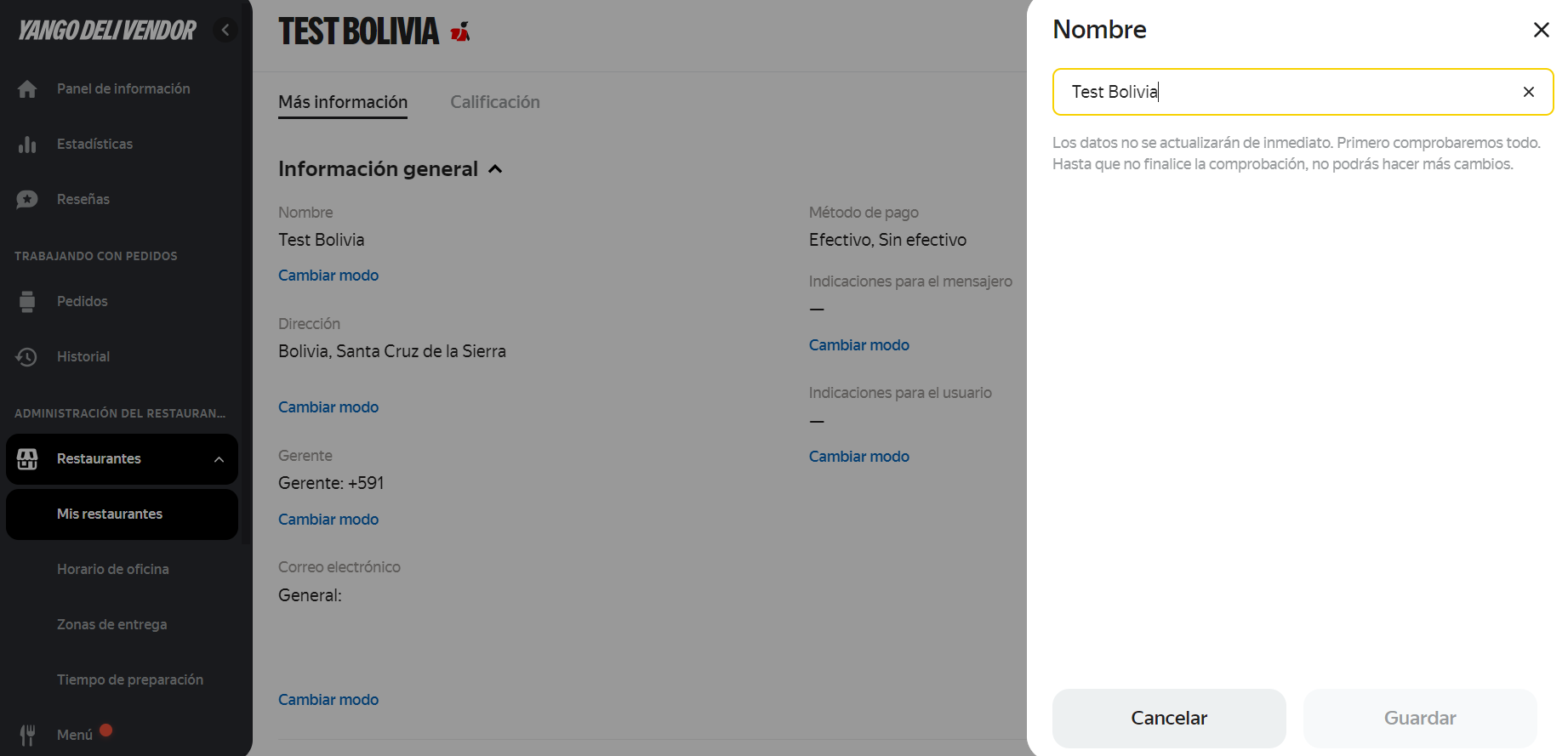Select the Más información tab

coord(343,102)
